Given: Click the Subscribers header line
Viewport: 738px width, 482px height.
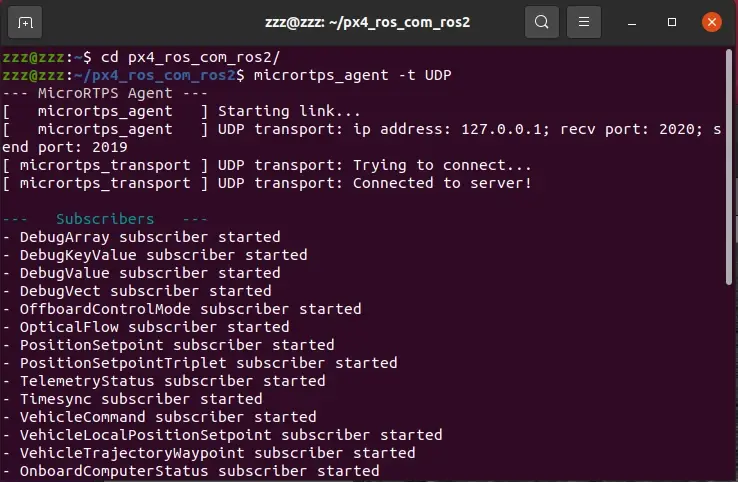Looking at the screenshot, I should pos(105,219).
